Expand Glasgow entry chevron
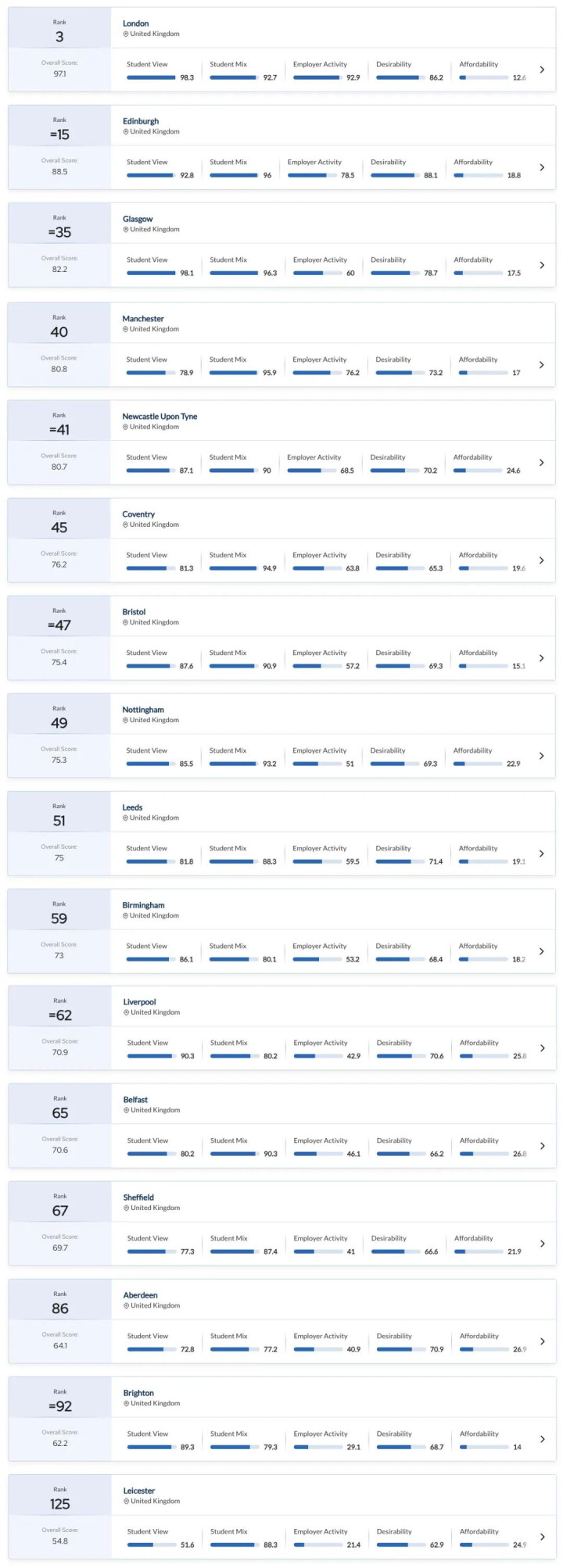 click(x=542, y=266)
